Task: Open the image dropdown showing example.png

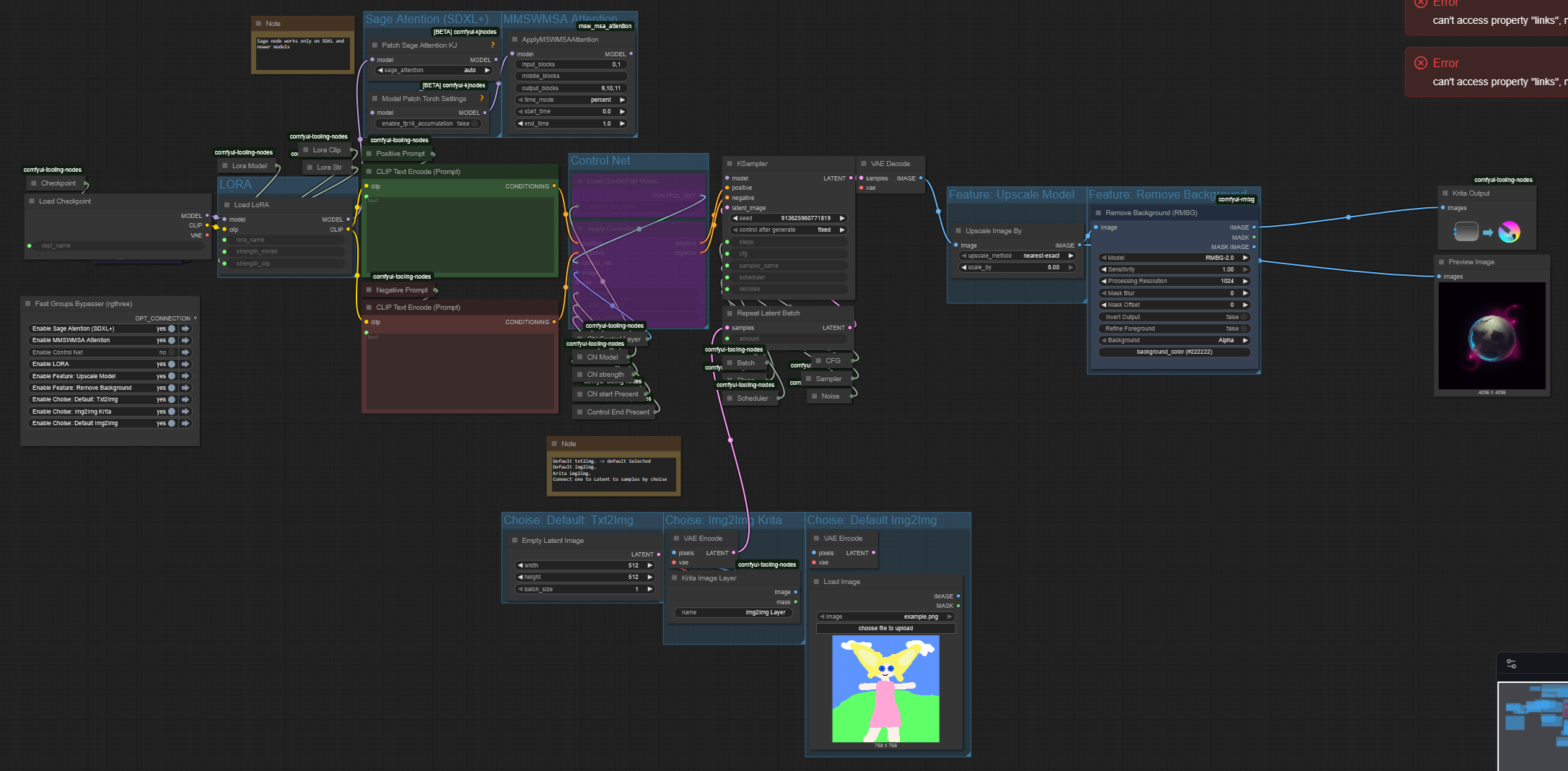Action: pyautogui.click(x=885, y=617)
